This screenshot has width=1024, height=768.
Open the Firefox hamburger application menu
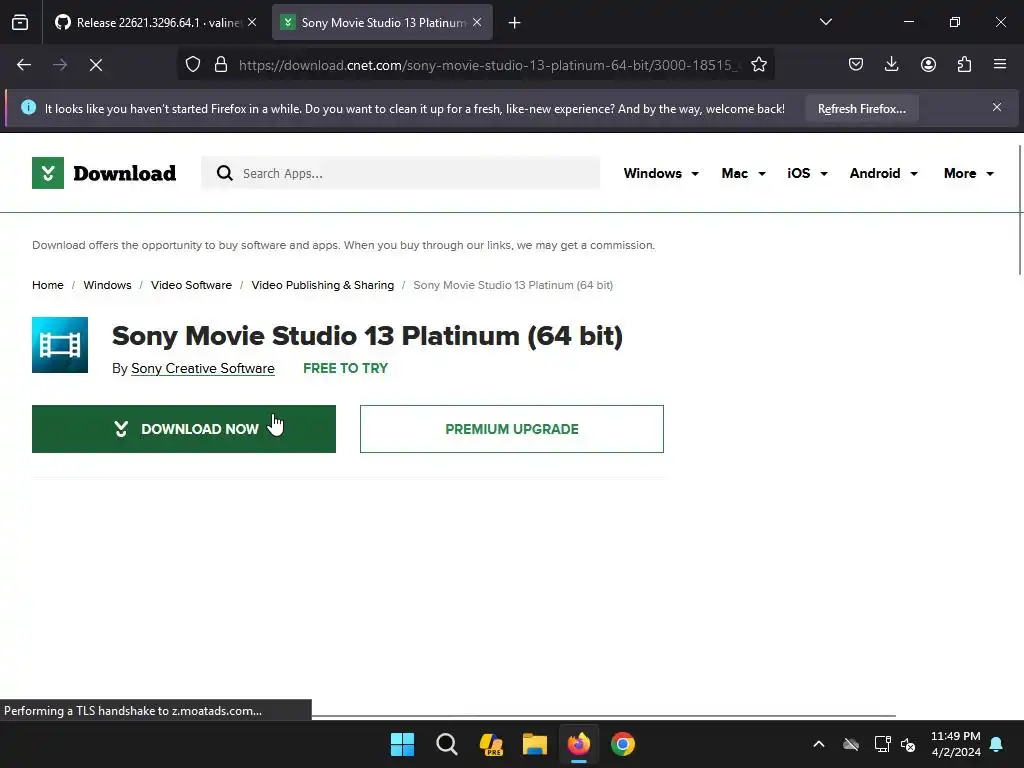coord(1000,64)
